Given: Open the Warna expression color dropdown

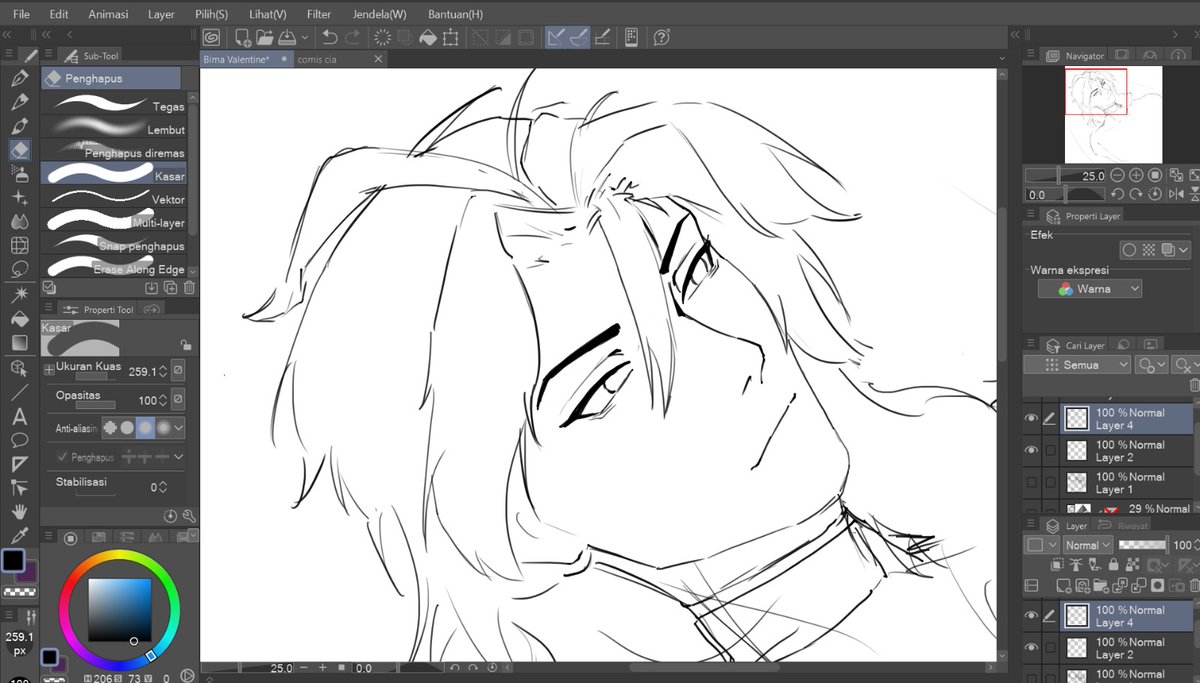Looking at the screenshot, I should coord(1089,289).
